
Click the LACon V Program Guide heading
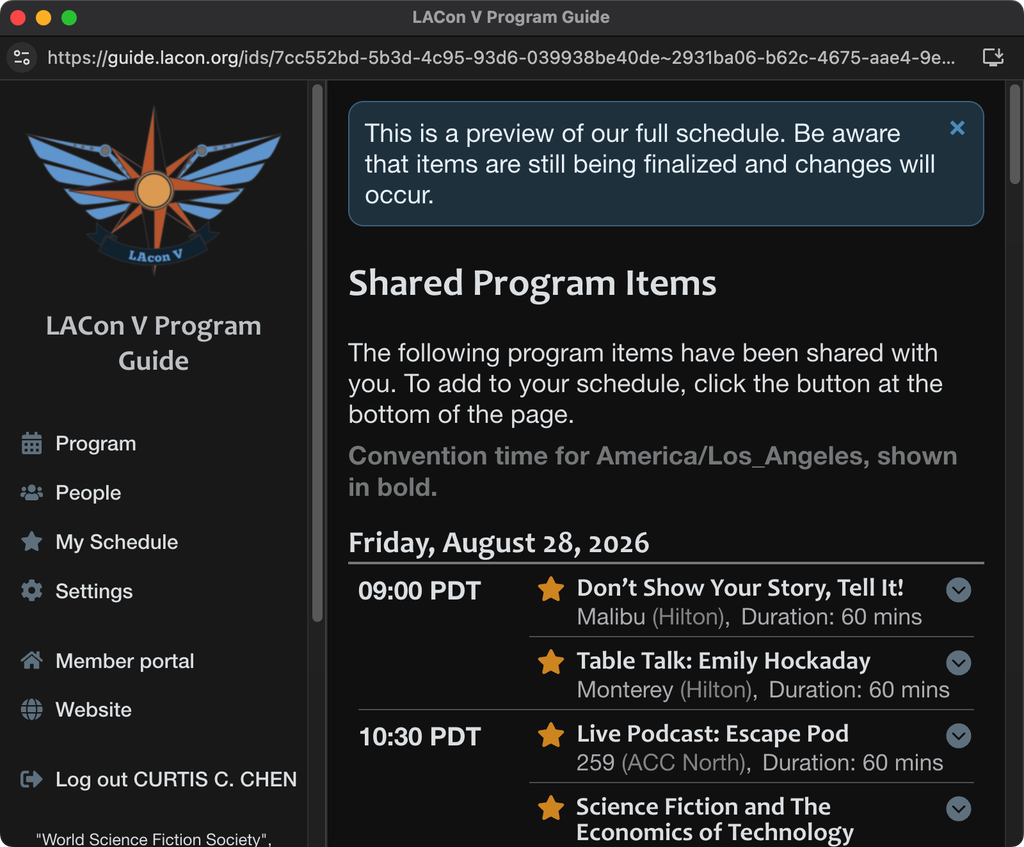(153, 343)
